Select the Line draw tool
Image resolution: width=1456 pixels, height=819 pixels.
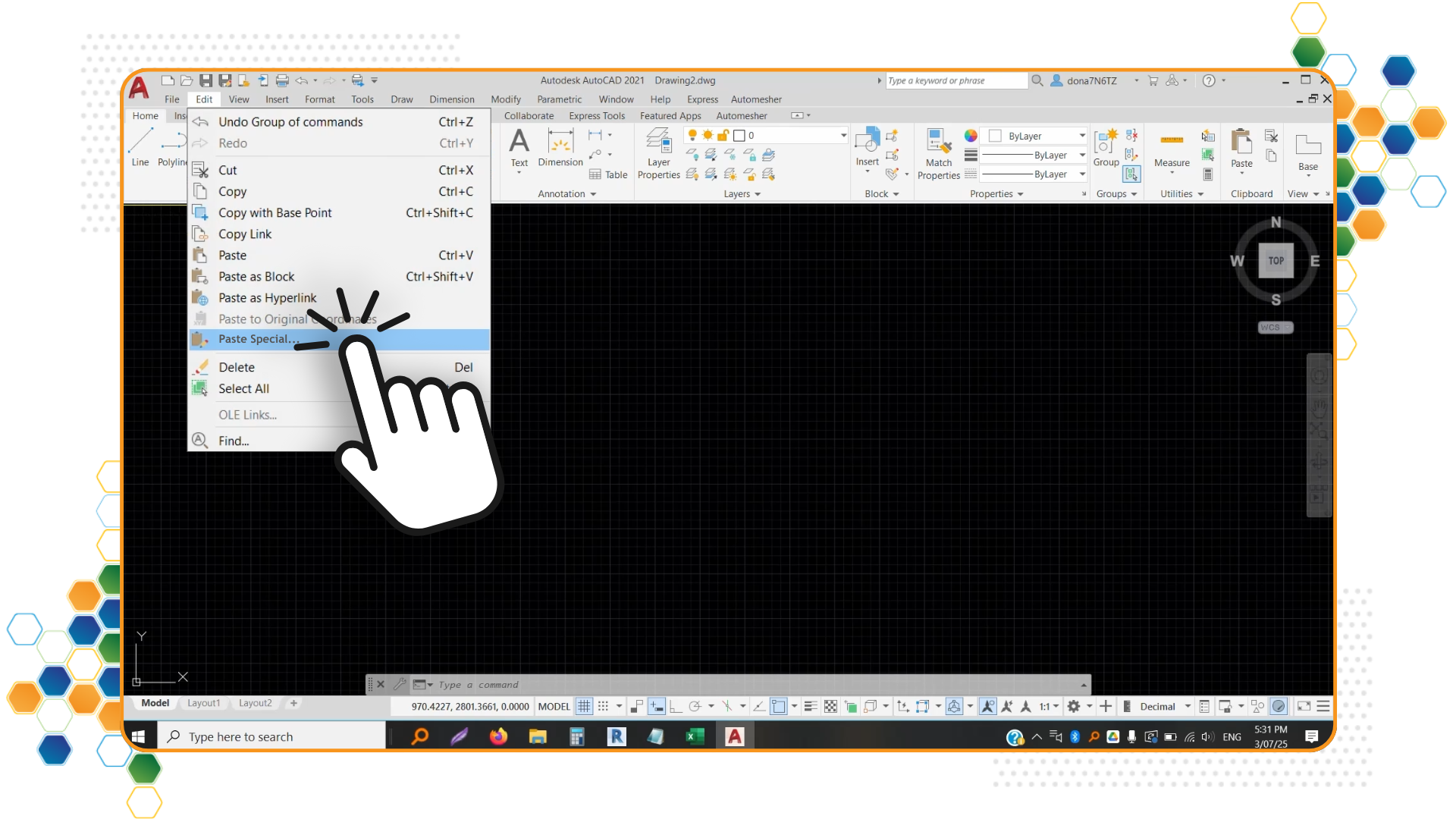click(140, 148)
